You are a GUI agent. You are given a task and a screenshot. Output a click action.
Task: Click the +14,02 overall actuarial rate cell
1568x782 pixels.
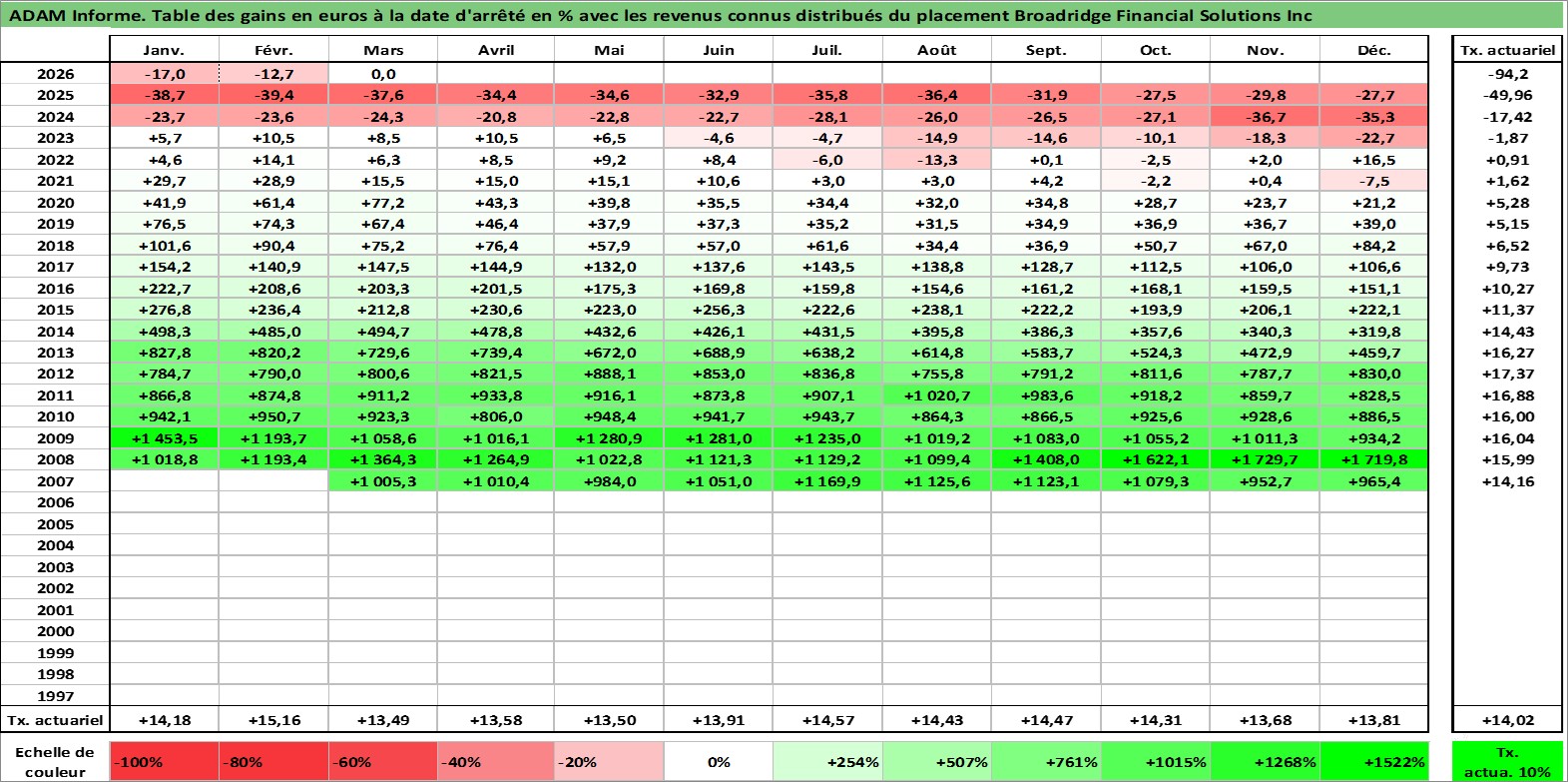(1507, 720)
